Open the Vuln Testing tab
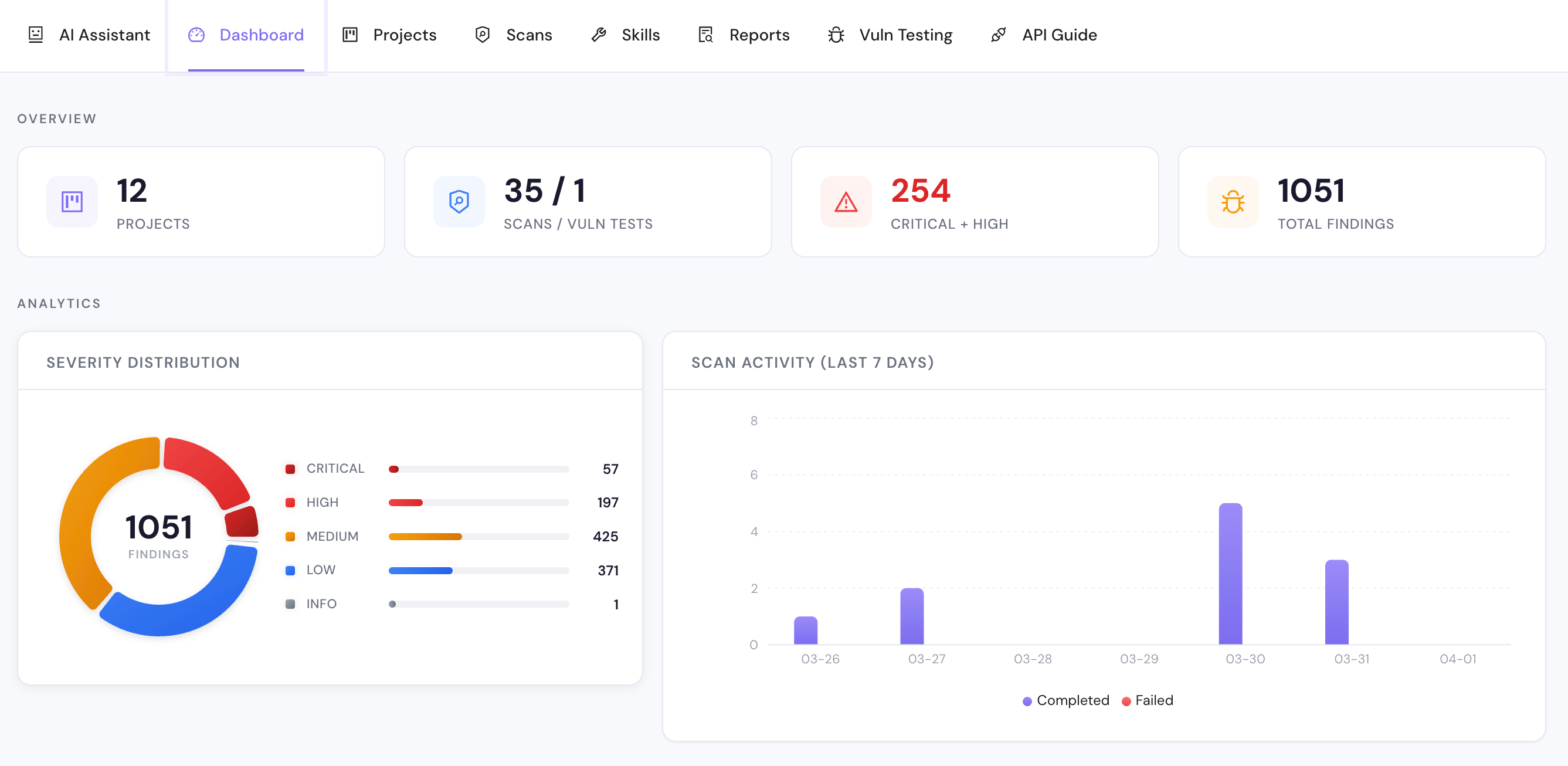 point(890,35)
